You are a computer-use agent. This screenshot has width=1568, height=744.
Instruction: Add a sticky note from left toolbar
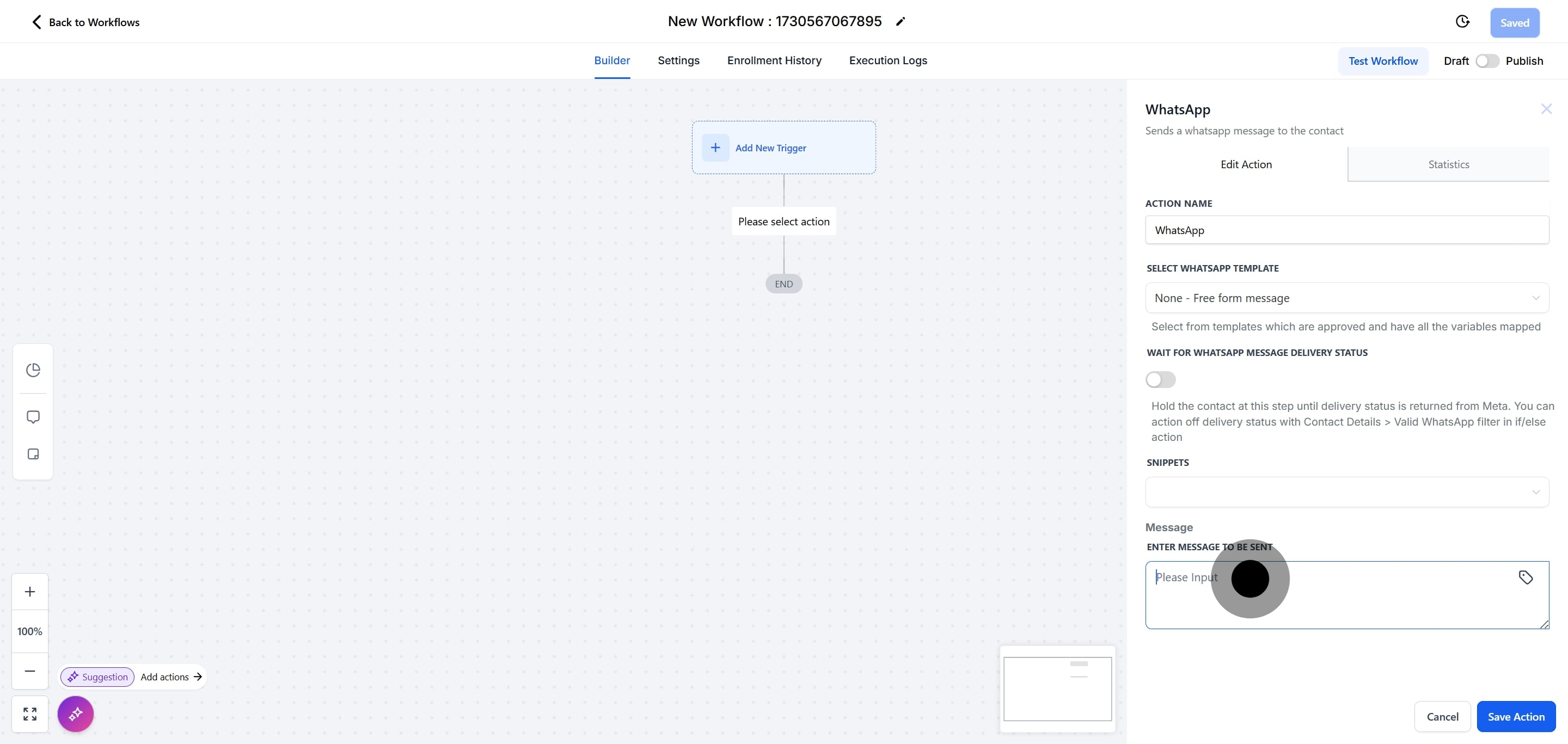33,454
